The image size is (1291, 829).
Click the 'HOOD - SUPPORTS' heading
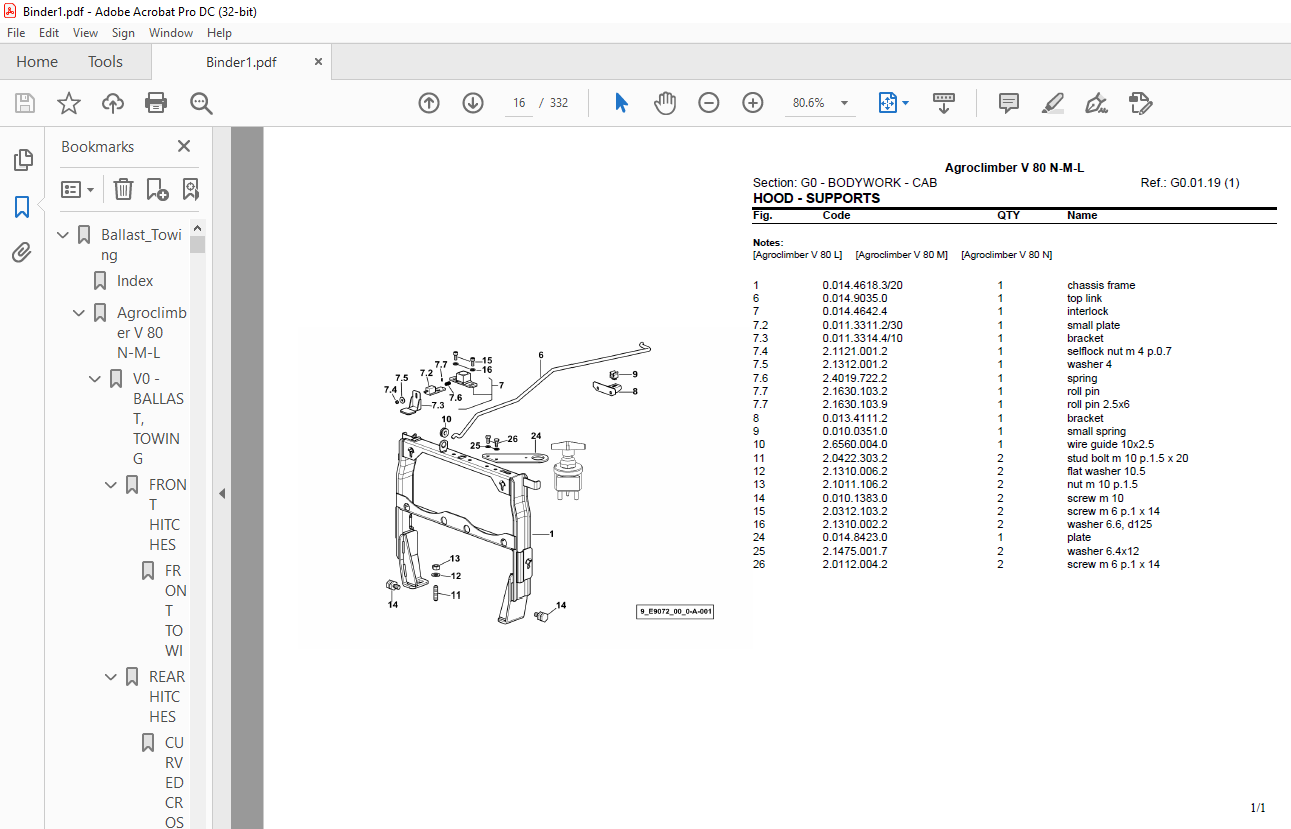pos(816,198)
